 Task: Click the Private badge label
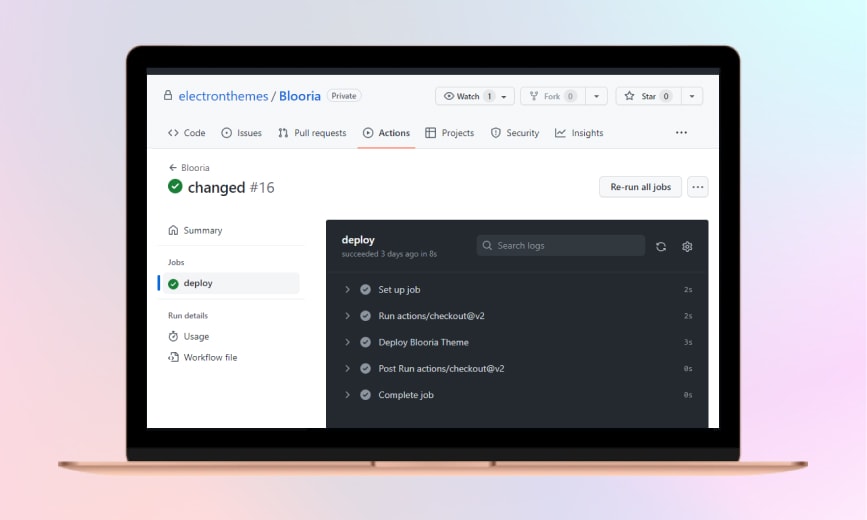(x=344, y=96)
